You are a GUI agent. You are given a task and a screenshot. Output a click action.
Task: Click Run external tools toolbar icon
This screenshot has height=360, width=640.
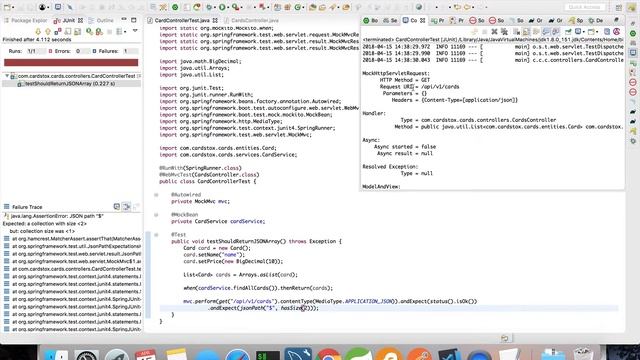click(235, 7)
